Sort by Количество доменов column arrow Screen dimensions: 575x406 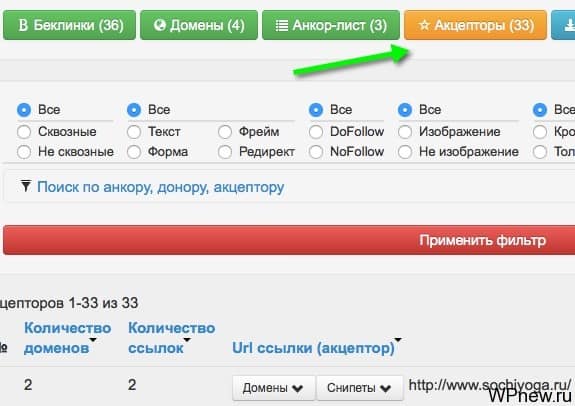tap(93, 340)
